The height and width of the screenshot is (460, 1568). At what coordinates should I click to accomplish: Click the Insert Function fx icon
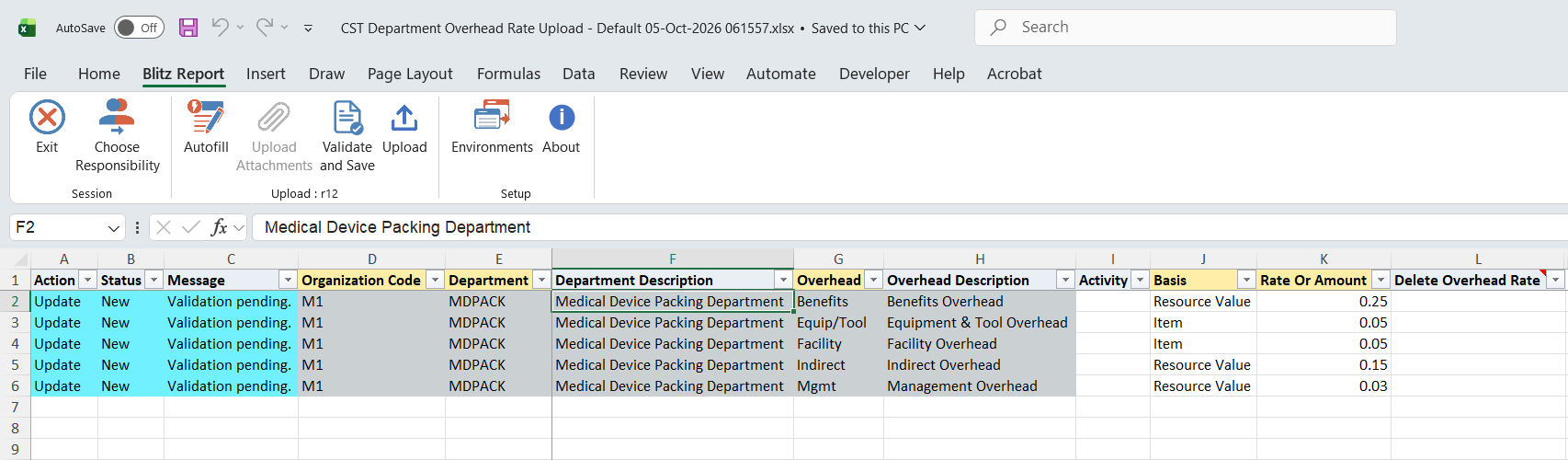coord(219,227)
